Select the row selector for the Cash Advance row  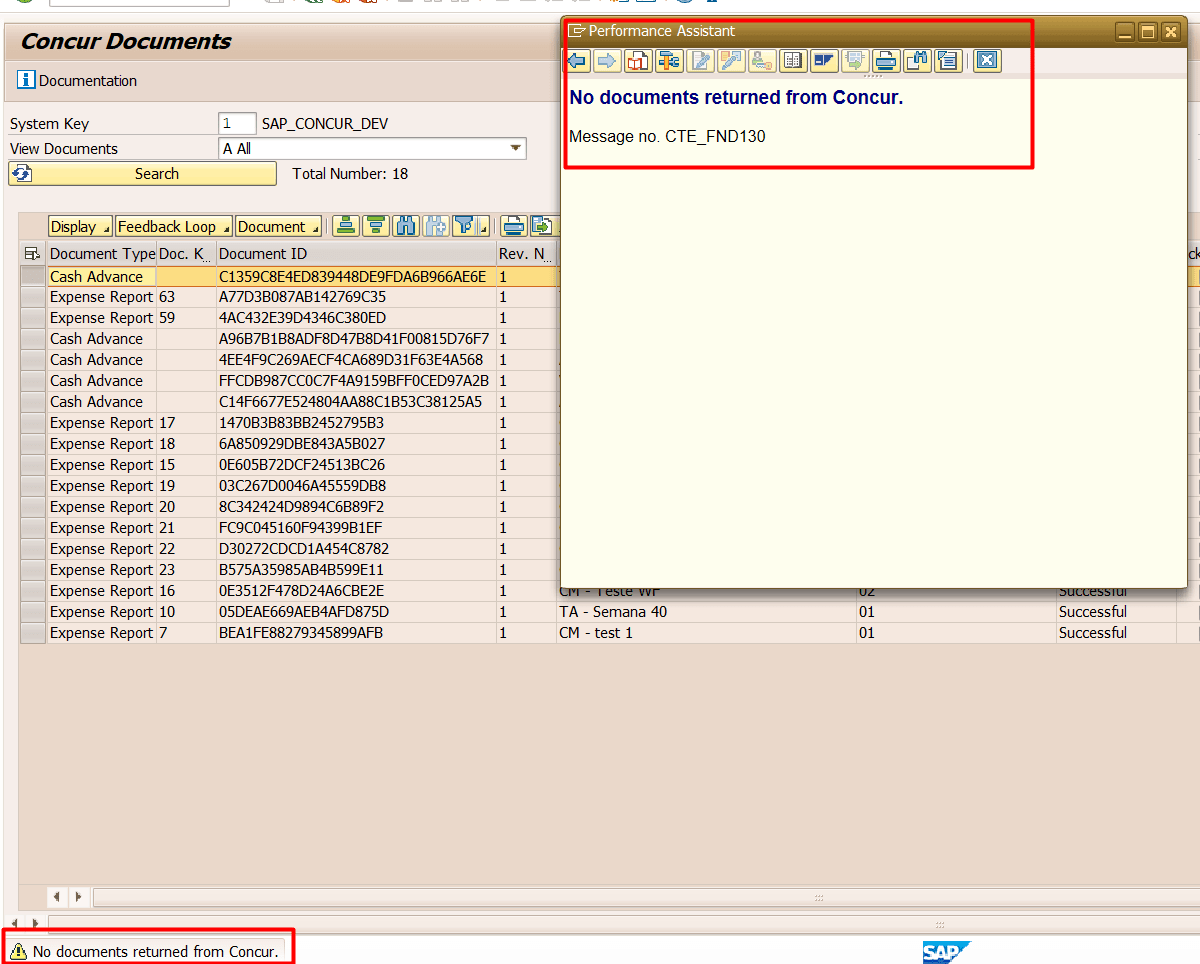click(33, 276)
